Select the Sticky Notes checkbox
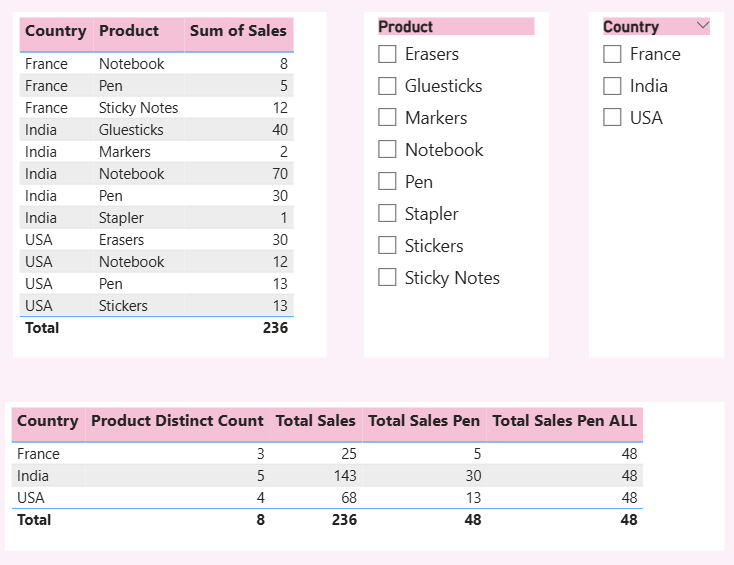Viewport: 734px width, 565px height. [x=387, y=278]
